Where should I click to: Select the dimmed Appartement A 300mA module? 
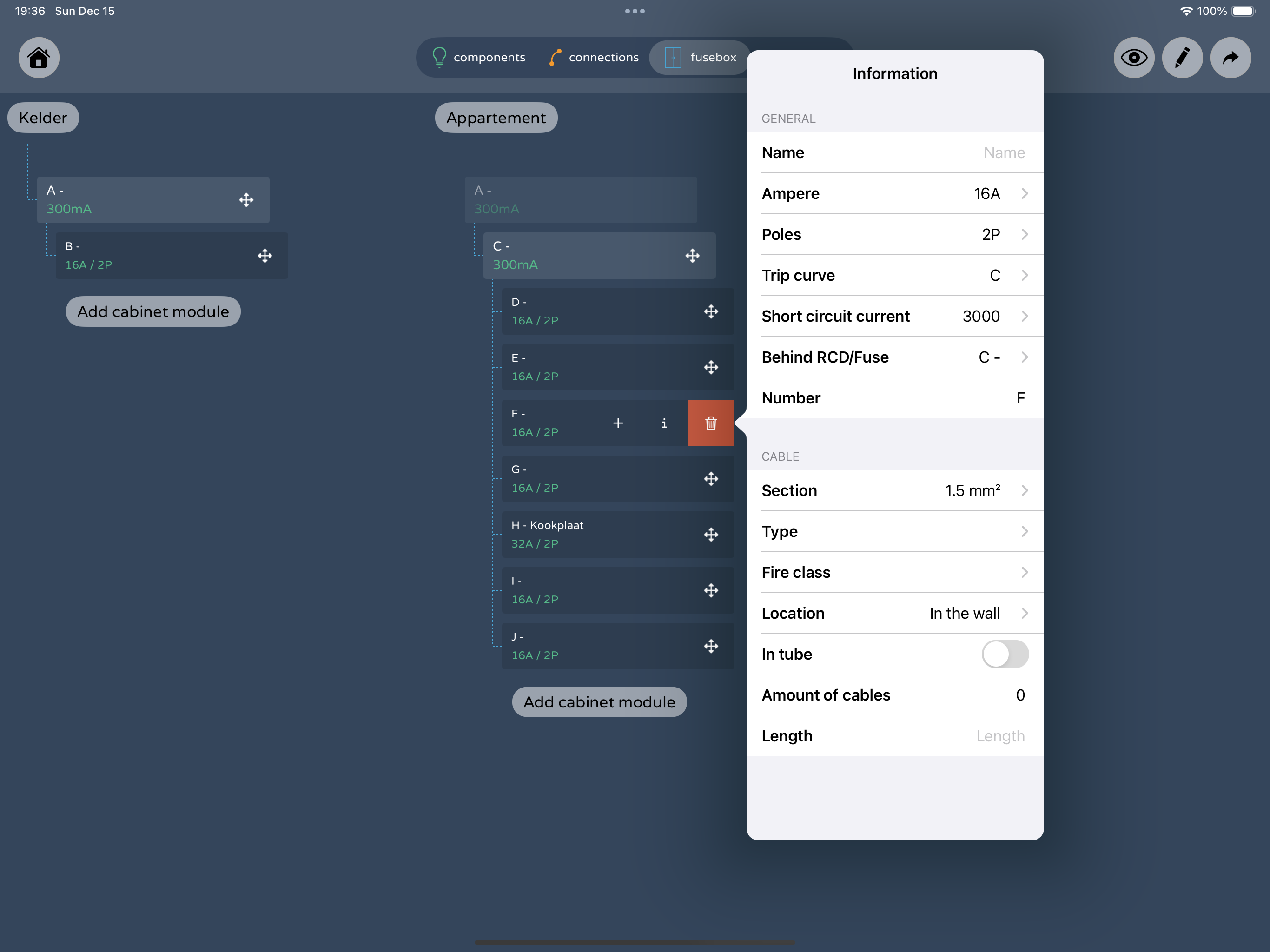point(581,200)
